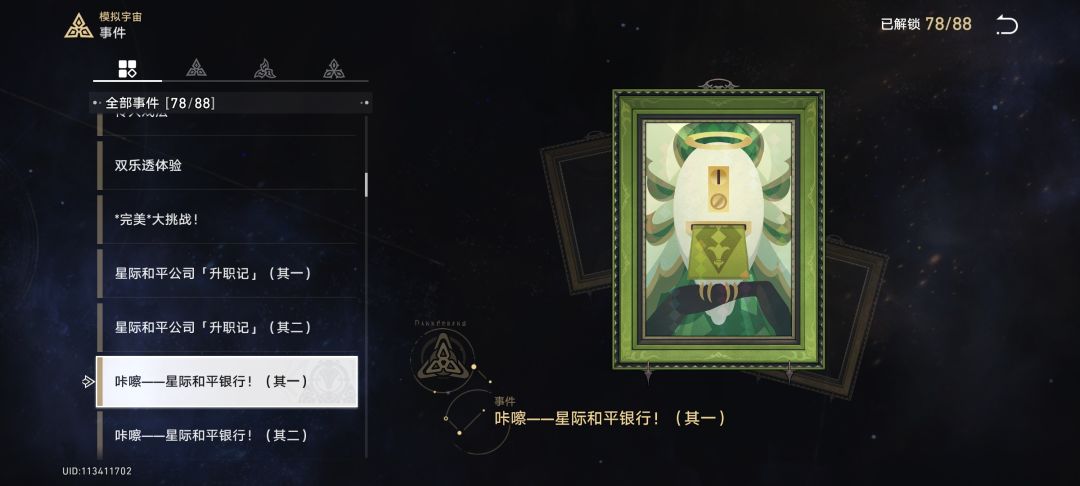Switch to second triangle category tab
This screenshot has height=486, width=1080.
click(196, 68)
